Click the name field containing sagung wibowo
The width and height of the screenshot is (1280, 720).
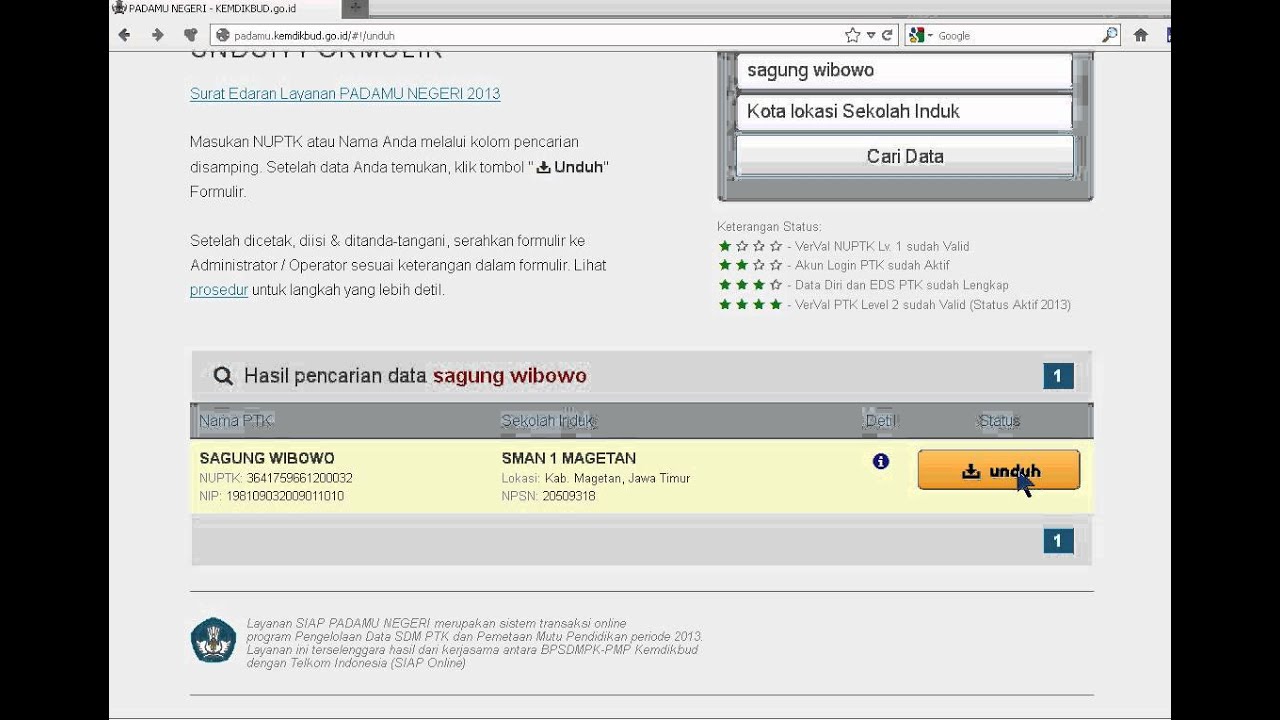click(904, 71)
